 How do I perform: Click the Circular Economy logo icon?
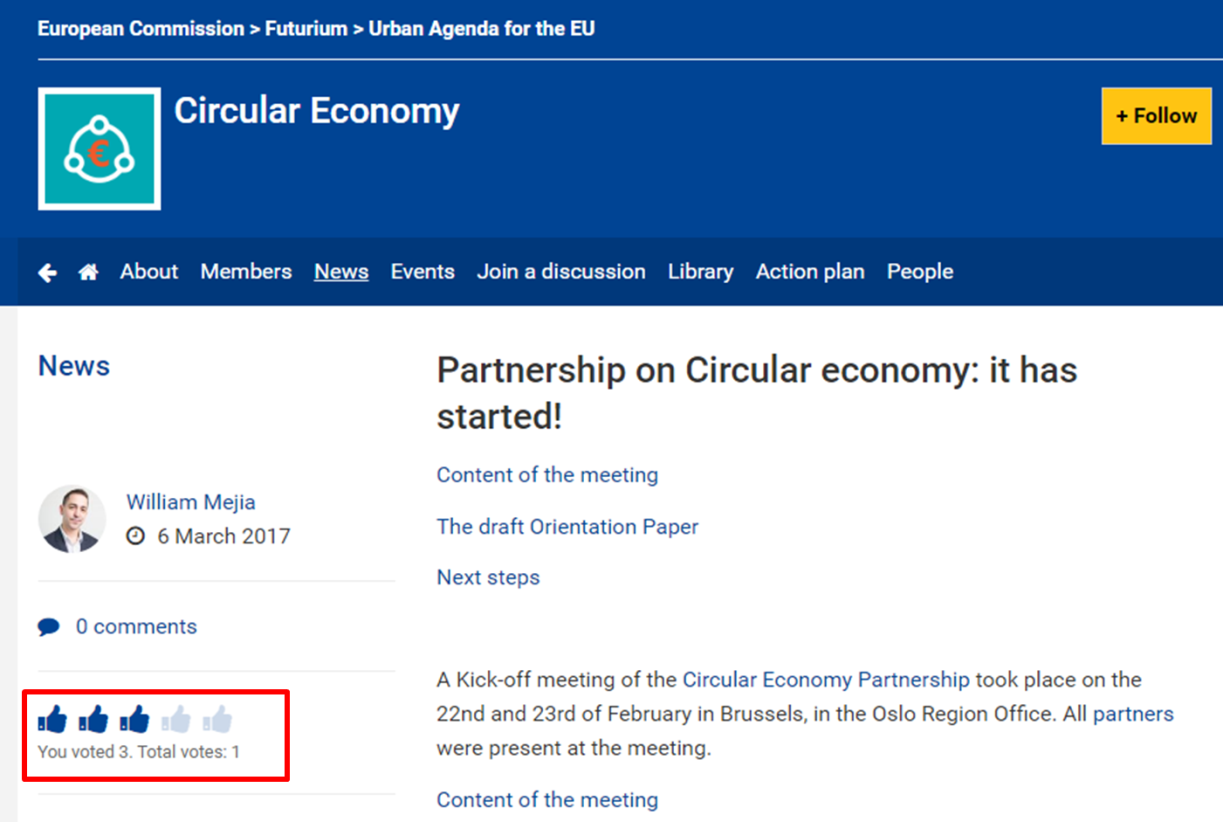(x=99, y=148)
